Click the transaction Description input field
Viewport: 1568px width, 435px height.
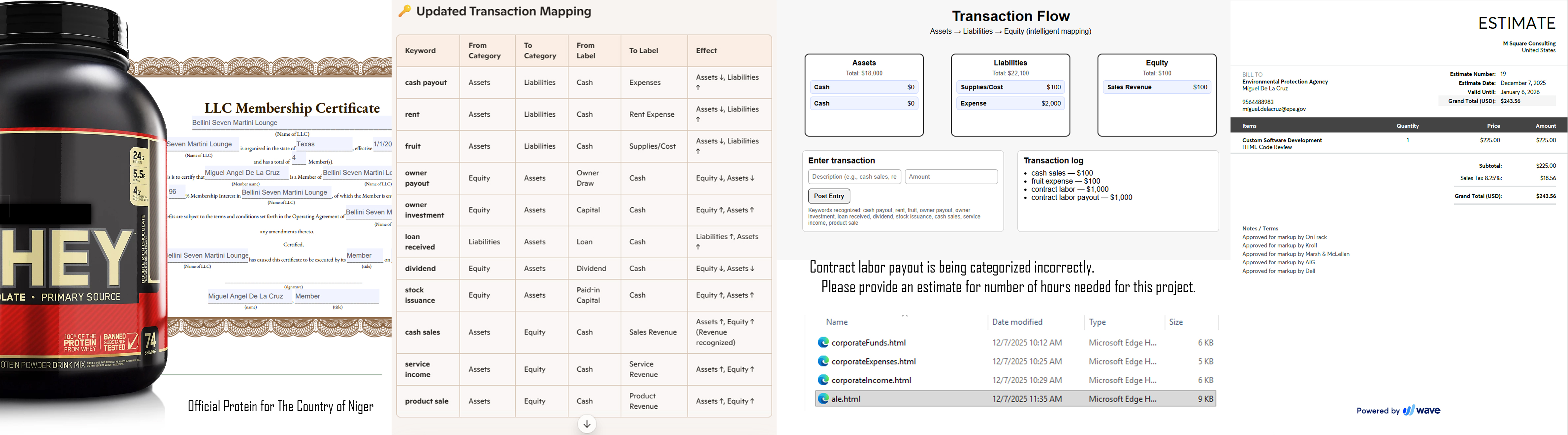(x=855, y=177)
